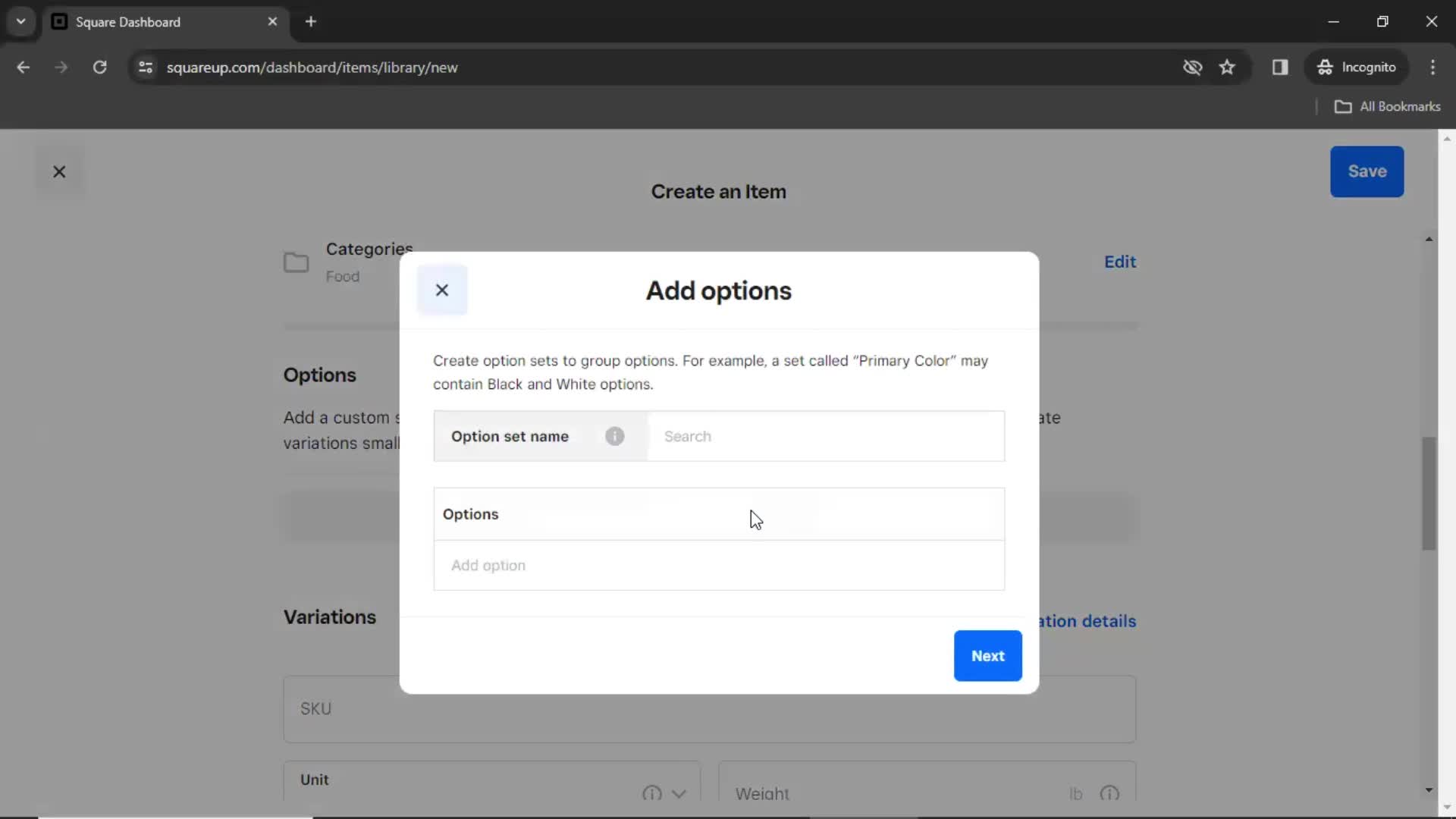Viewport: 1456px width, 819px height.
Task: Click the page vertical scrollbar thumb
Action: (x=1429, y=493)
